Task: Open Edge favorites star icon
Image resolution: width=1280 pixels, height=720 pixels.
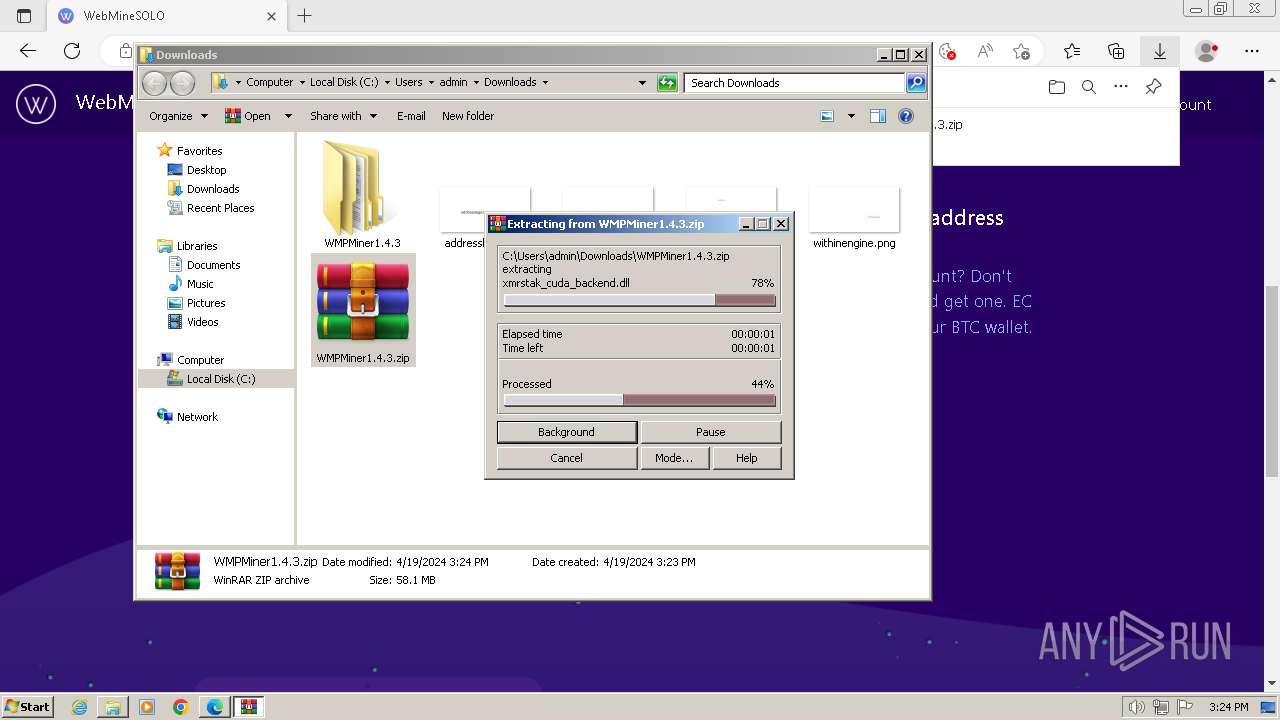Action: pyautogui.click(x=1072, y=51)
